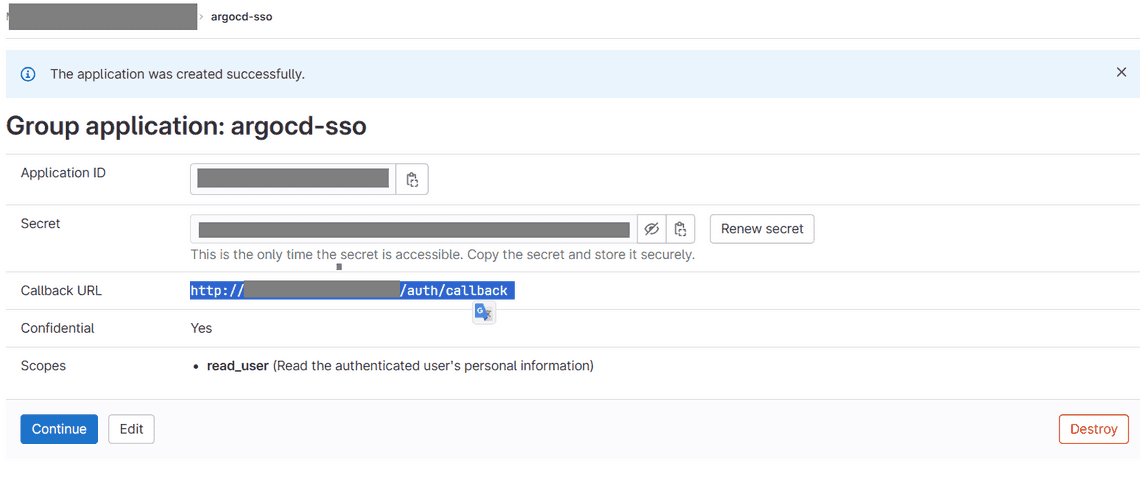Click the Group application: argocd-sso heading
This screenshot has width=1140, height=496.
click(x=186, y=127)
